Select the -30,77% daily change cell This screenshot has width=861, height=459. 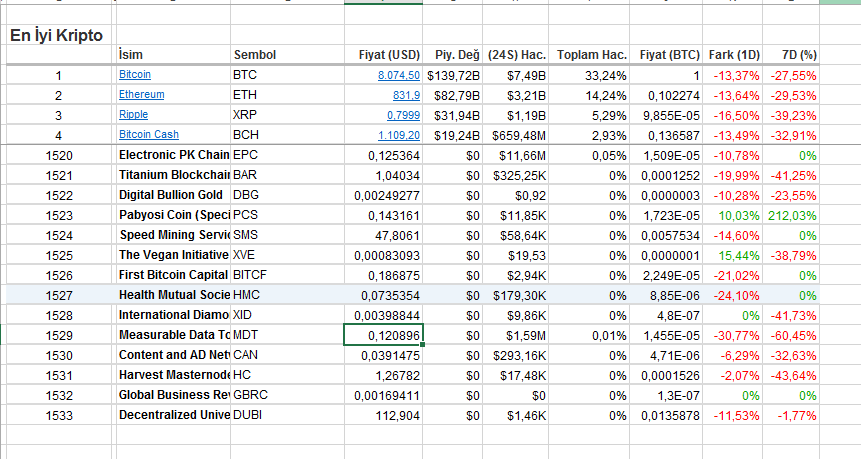[x=733, y=335]
